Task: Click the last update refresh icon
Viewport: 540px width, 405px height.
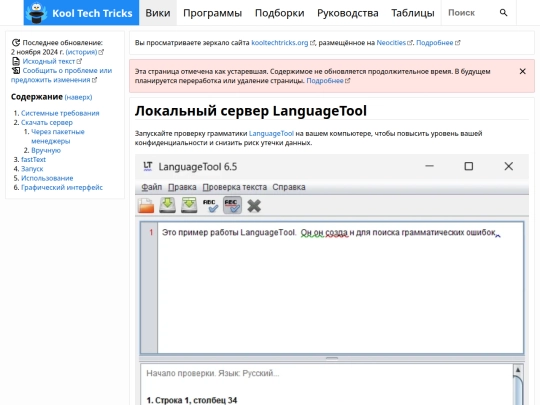Action: coord(16,43)
